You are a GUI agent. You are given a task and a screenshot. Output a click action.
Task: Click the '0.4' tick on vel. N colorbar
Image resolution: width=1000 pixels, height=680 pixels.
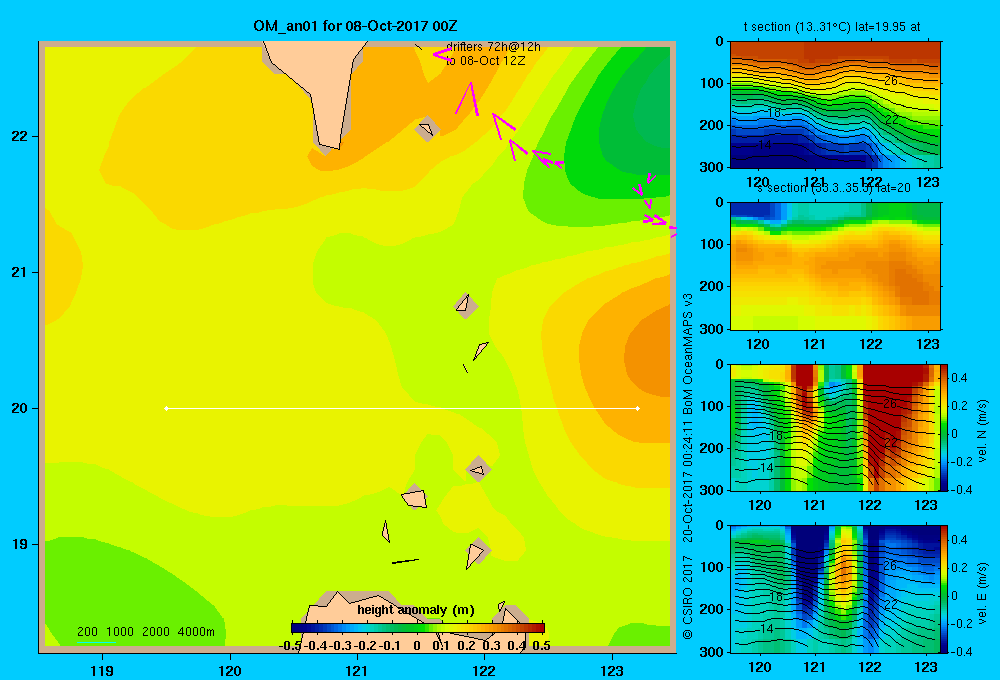click(x=959, y=378)
